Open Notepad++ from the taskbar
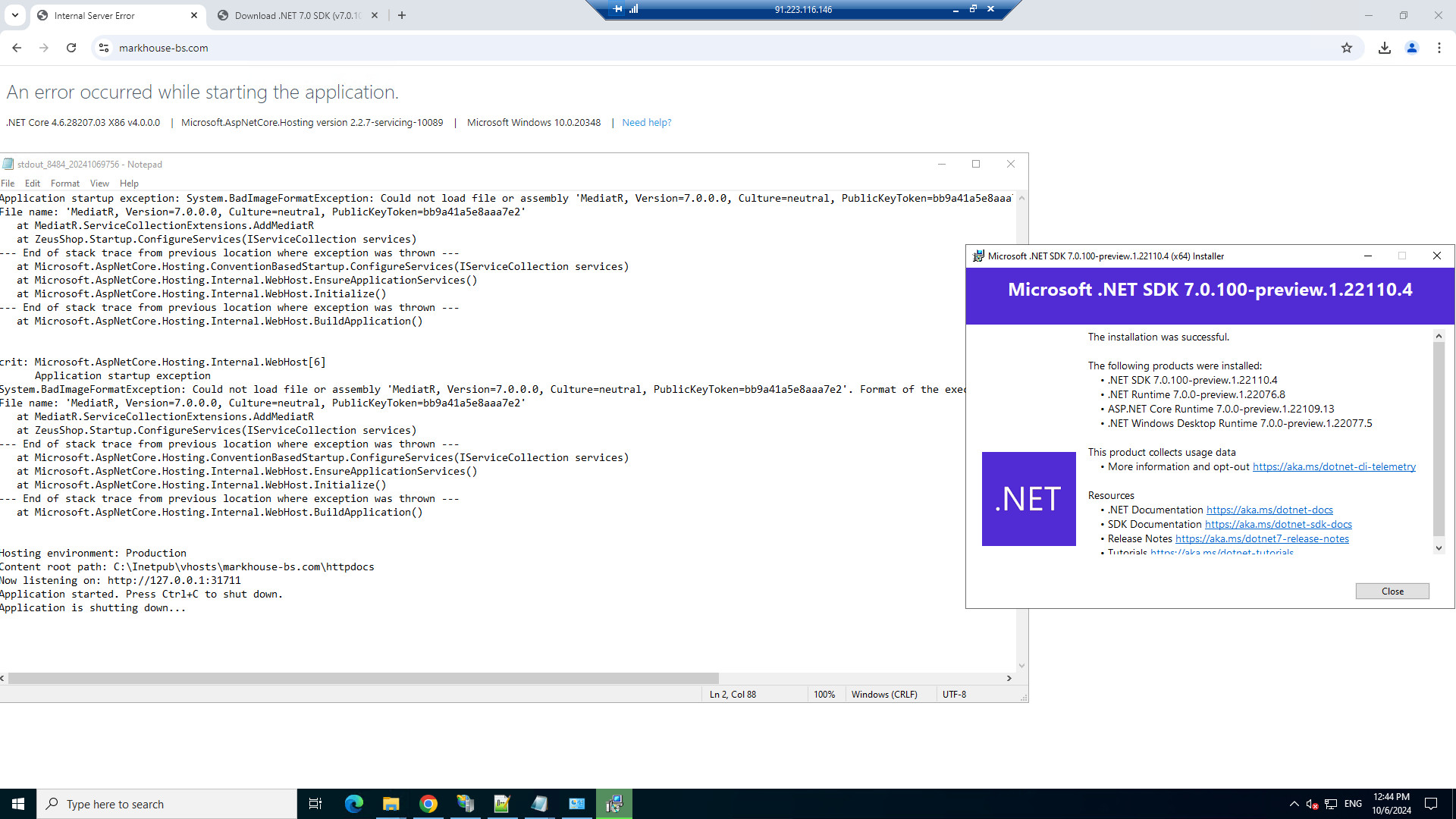Image resolution: width=1456 pixels, height=819 pixels. click(x=502, y=804)
